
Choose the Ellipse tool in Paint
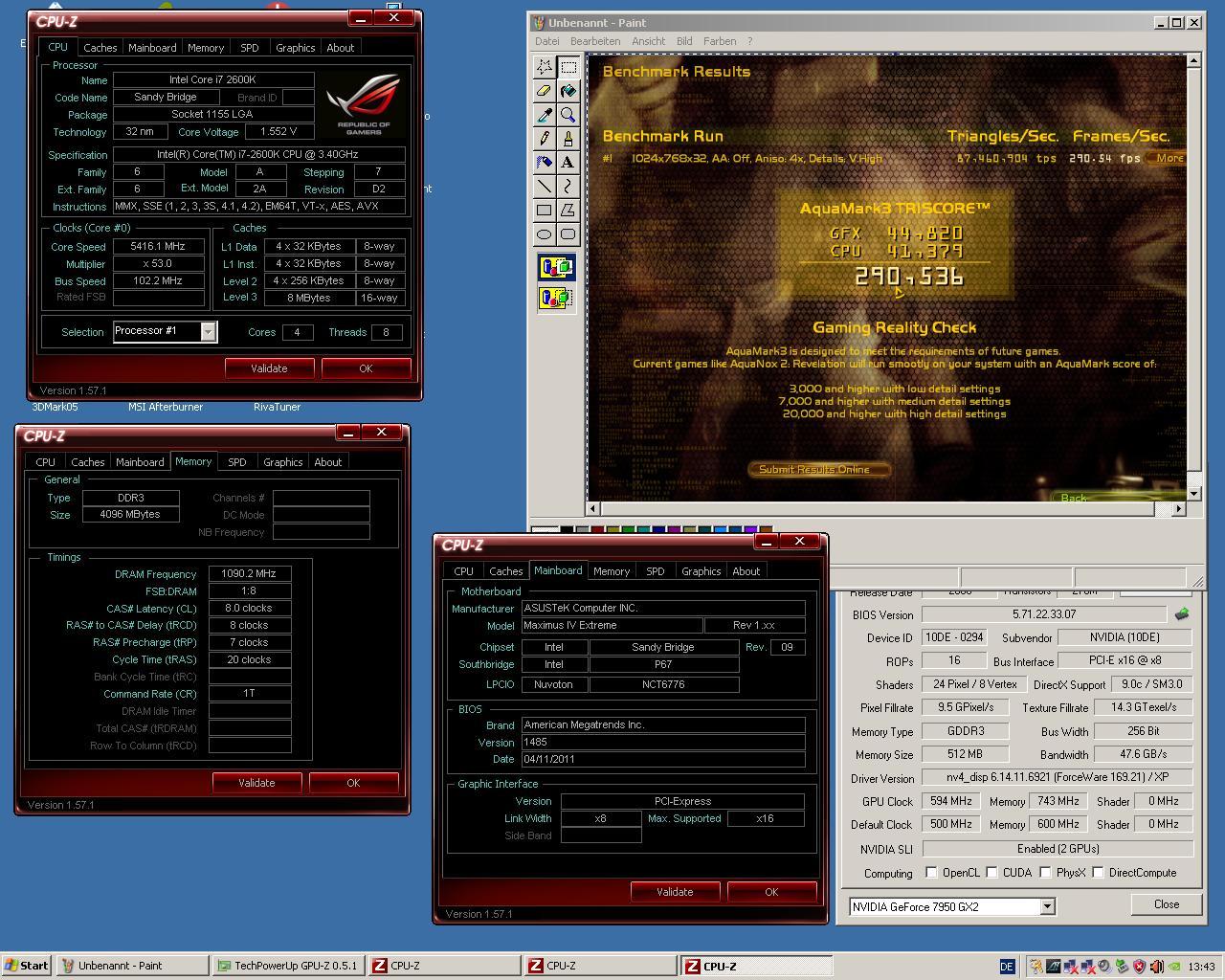pyautogui.click(x=545, y=234)
